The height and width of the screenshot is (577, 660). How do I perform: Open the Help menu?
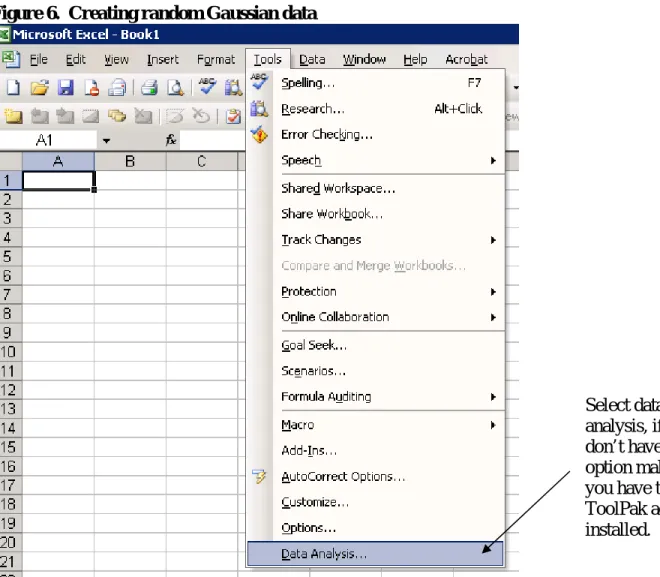point(415,60)
